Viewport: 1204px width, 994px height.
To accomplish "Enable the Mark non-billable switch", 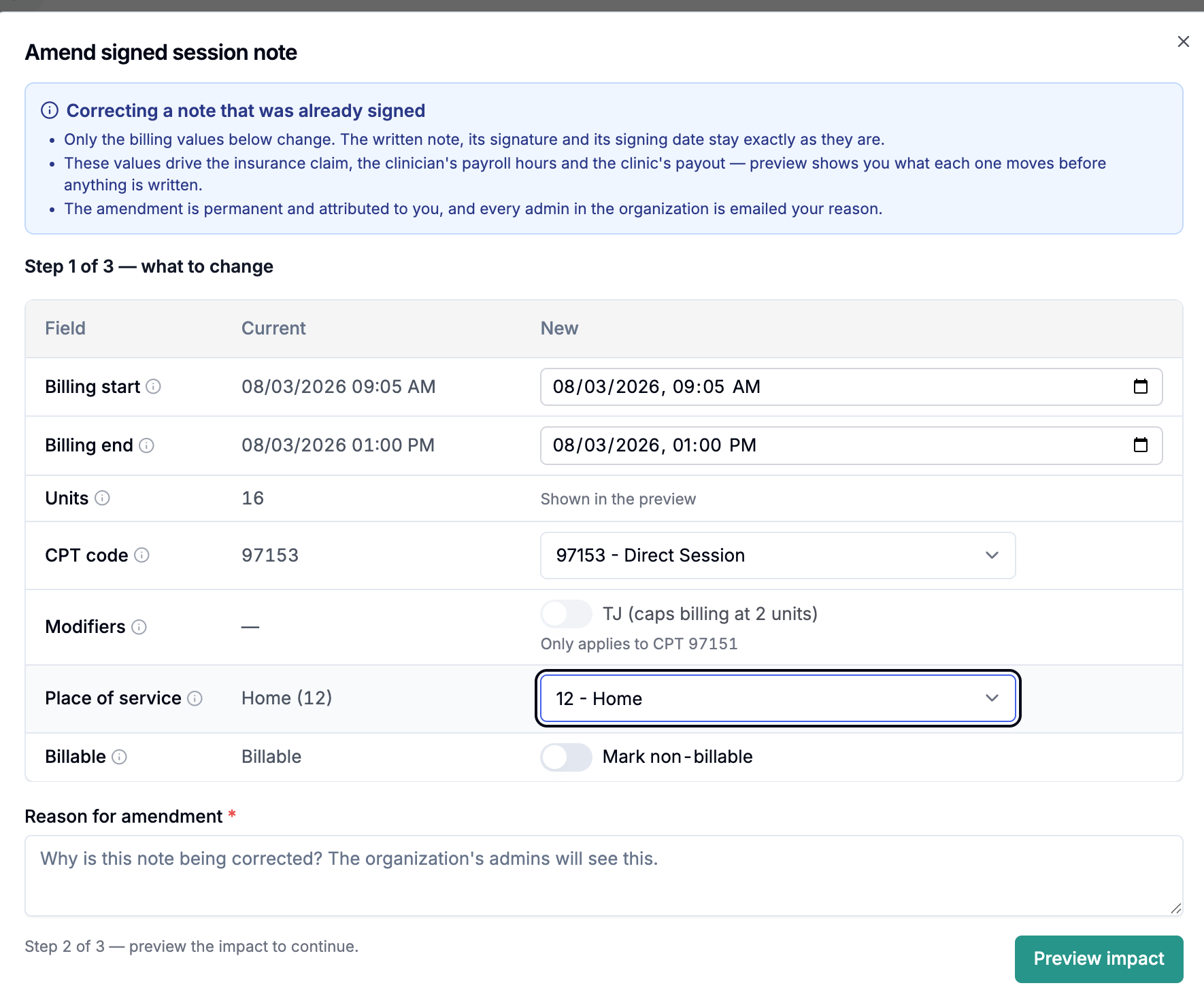I will pyautogui.click(x=566, y=757).
